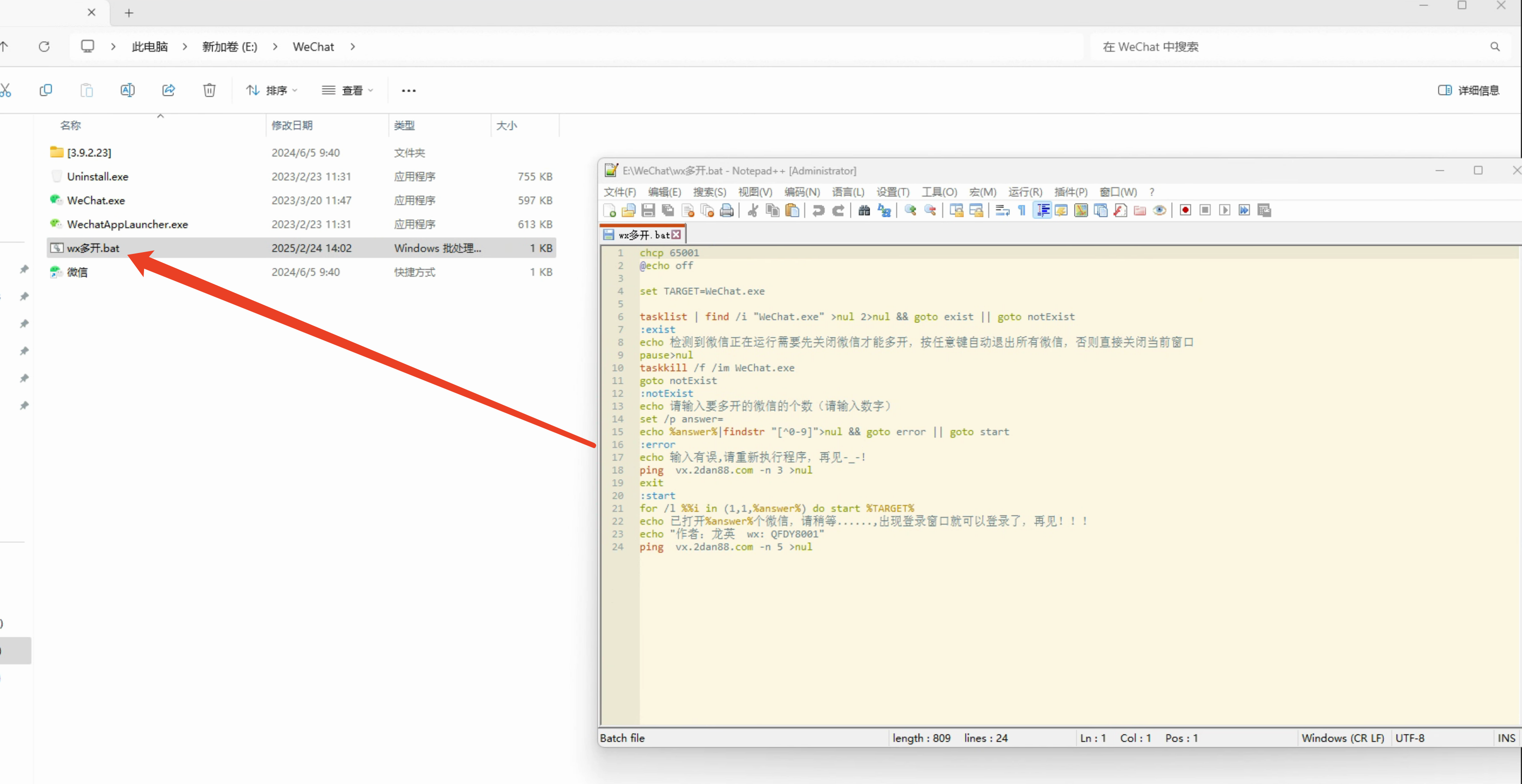
Task: Select the [3.9.2.23] folder
Action: point(301,153)
